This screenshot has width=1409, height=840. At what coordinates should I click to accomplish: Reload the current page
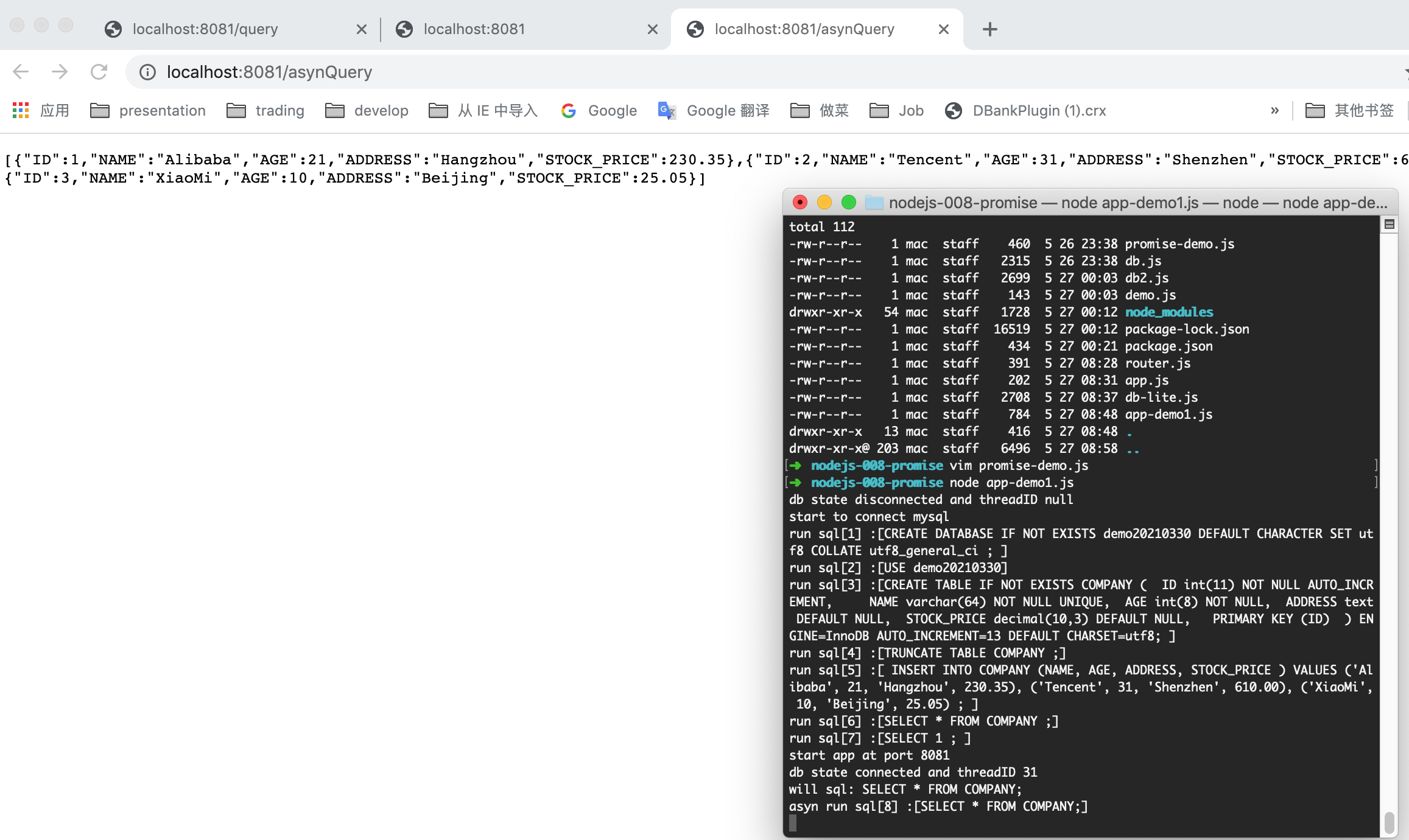99,72
